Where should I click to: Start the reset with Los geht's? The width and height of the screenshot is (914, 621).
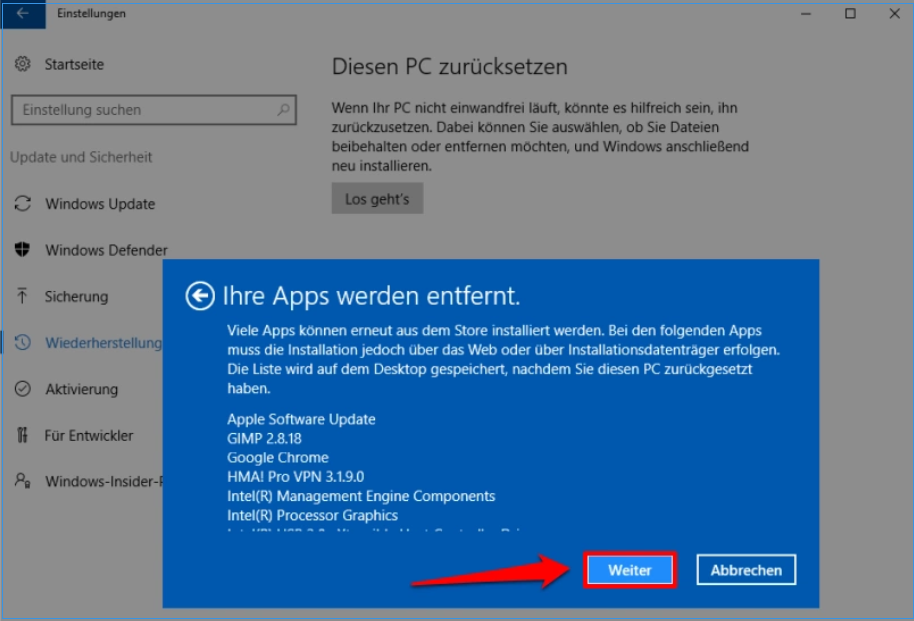click(377, 197)
